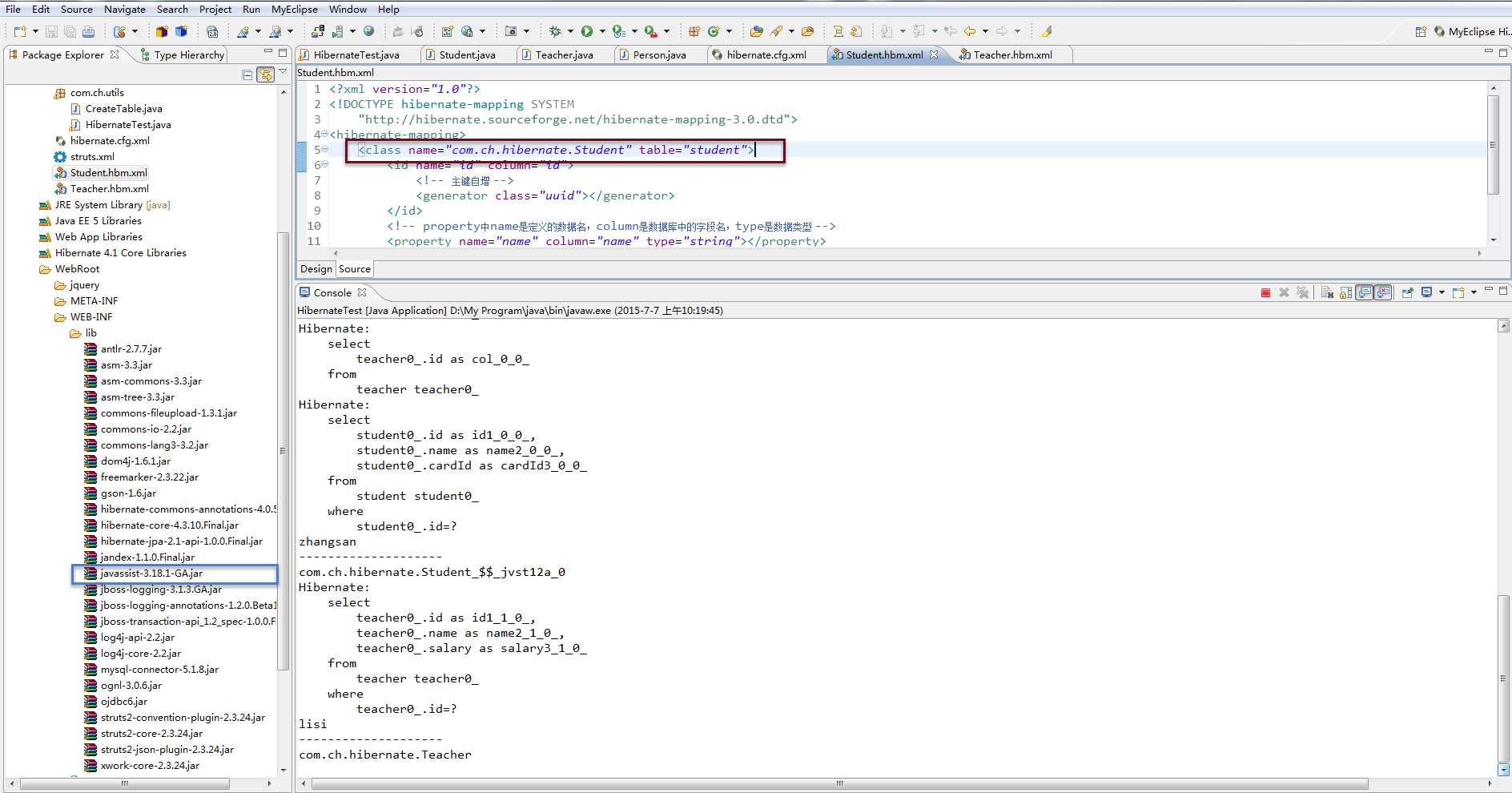The height and width of the screenshot is (793, 1512).
Task: Click the Open Console icon
Action: coord(1458,292)
